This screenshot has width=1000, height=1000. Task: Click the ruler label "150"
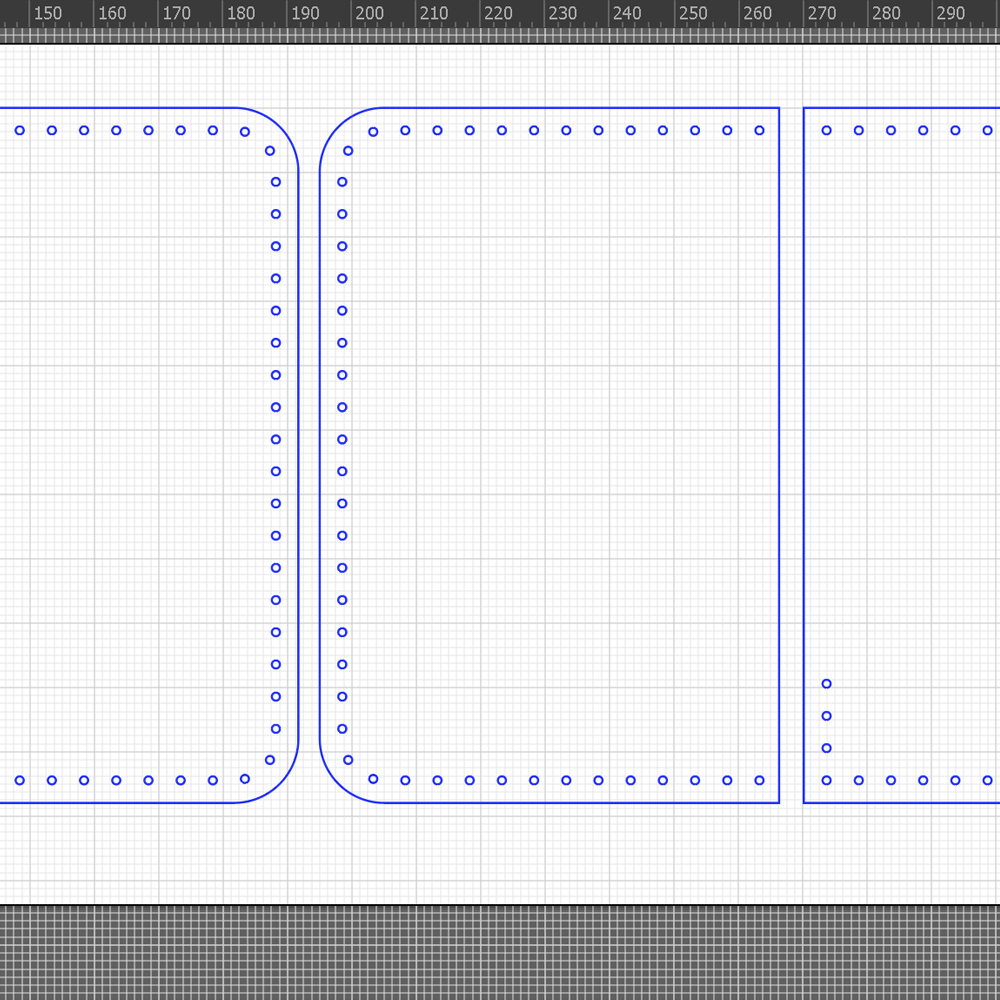click(48, 13)
